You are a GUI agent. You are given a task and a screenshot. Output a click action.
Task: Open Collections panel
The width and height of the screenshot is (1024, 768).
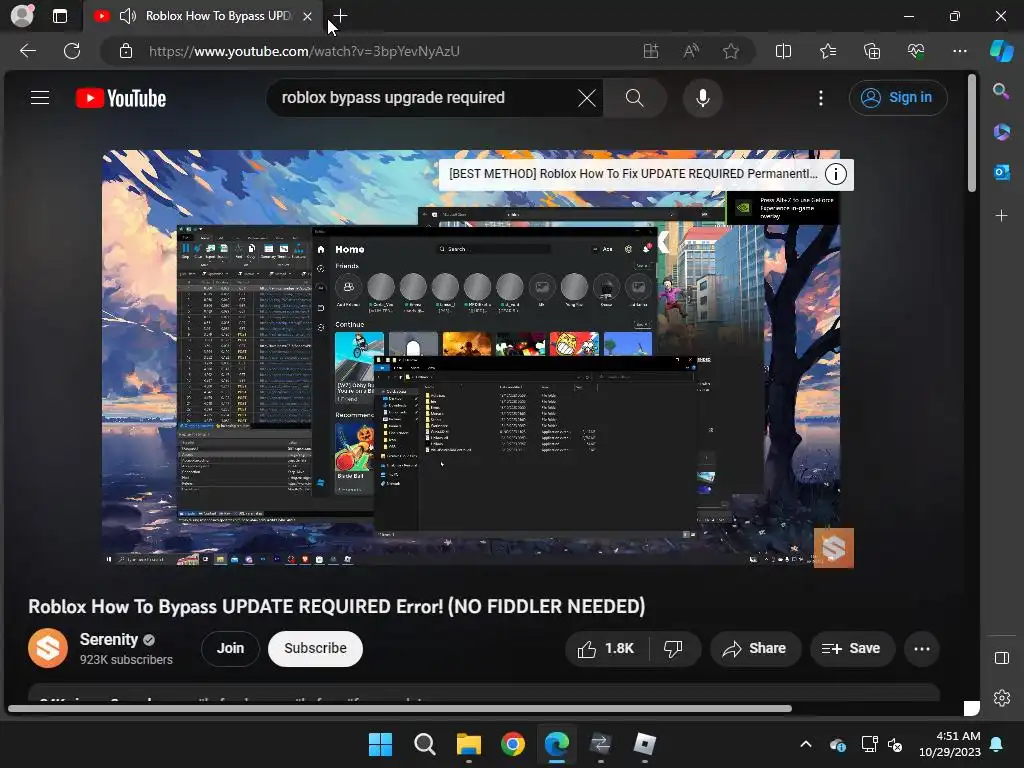pyautogui.click(x=872, y=51)
